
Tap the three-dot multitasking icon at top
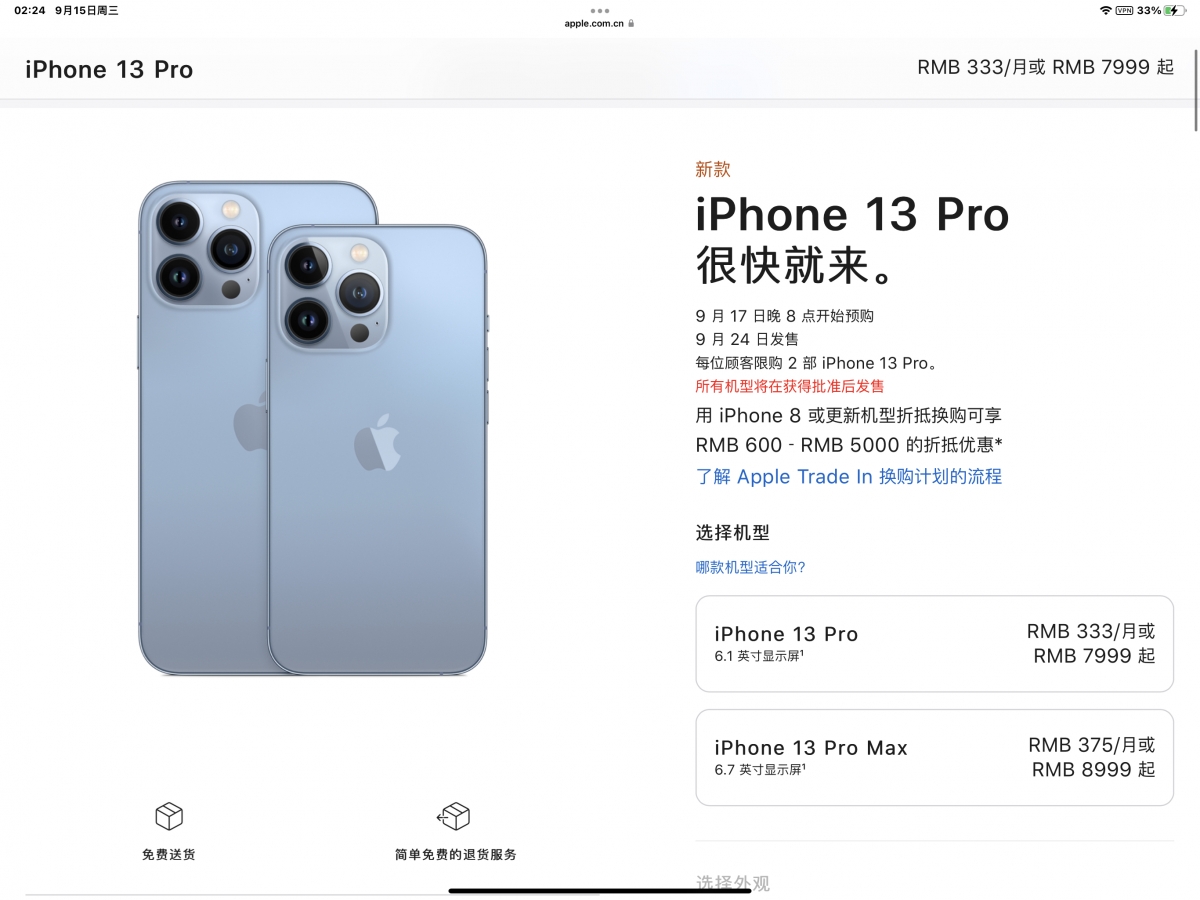coord(600,10)
